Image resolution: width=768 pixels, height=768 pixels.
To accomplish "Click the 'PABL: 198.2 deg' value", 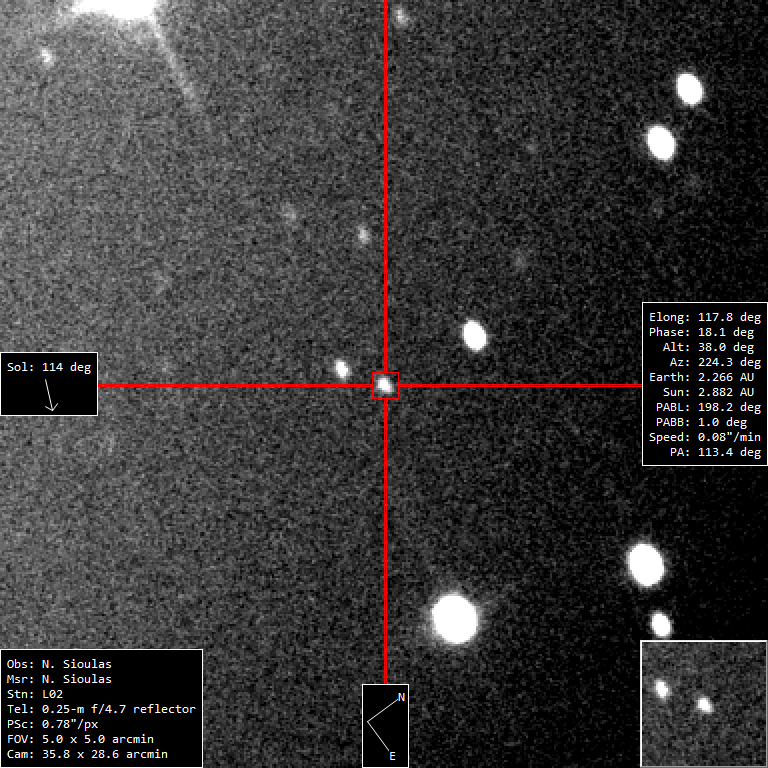I will 708,407.
